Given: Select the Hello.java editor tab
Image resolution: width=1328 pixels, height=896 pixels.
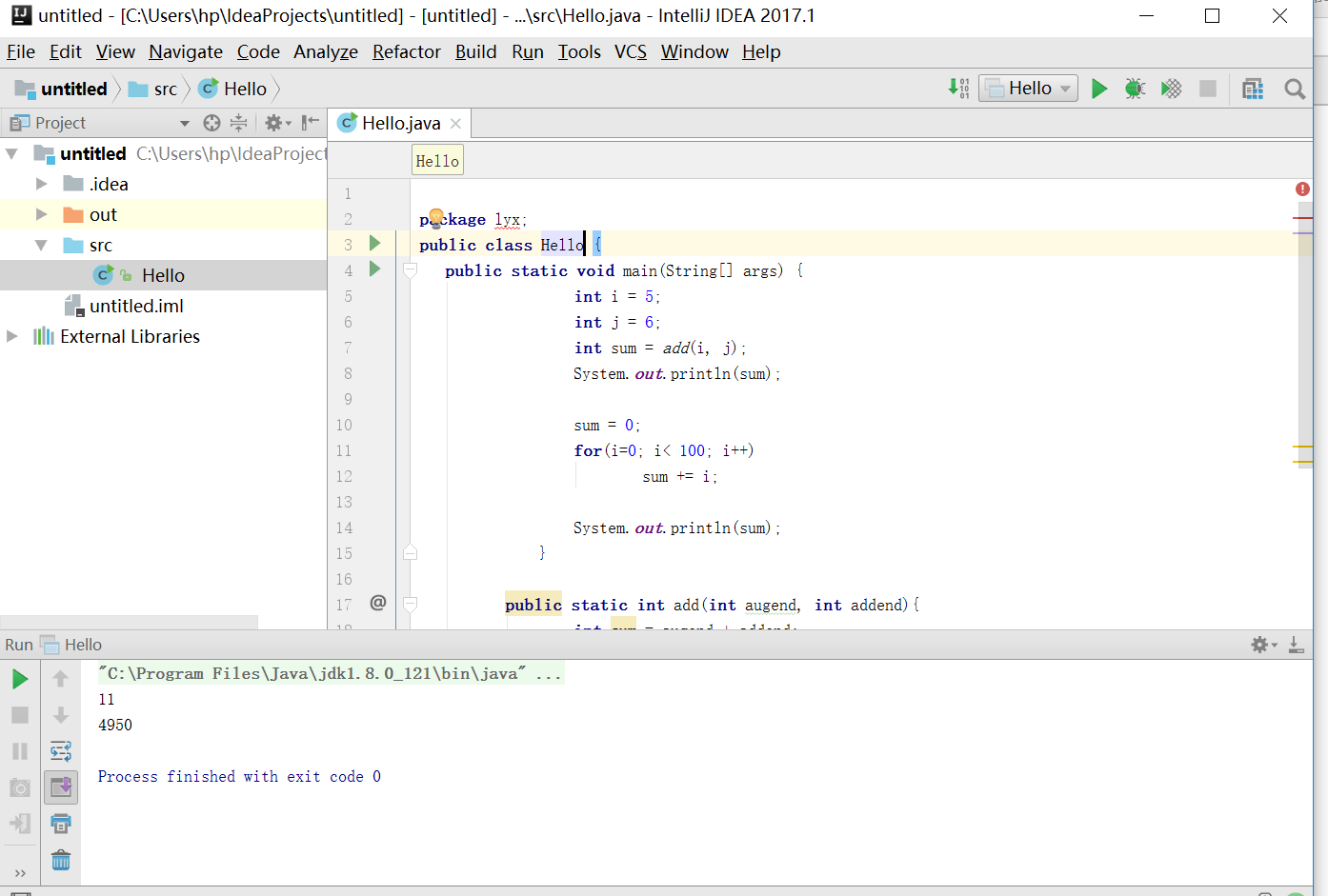Looking at the screenshot, I should [400, 123].
